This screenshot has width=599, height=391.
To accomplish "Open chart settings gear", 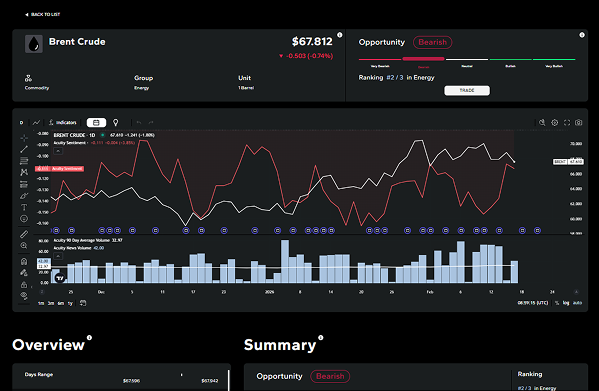I will click(554, 123).
